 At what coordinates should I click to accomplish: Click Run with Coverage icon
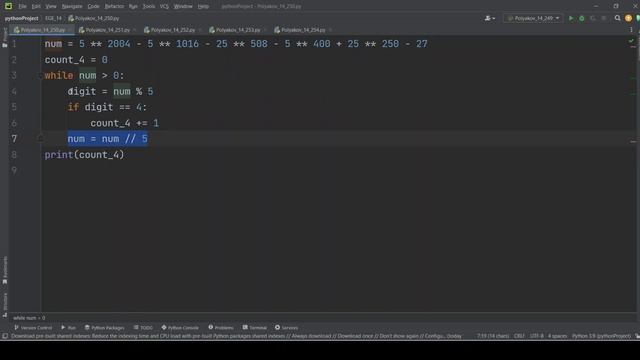click(593, 18)
